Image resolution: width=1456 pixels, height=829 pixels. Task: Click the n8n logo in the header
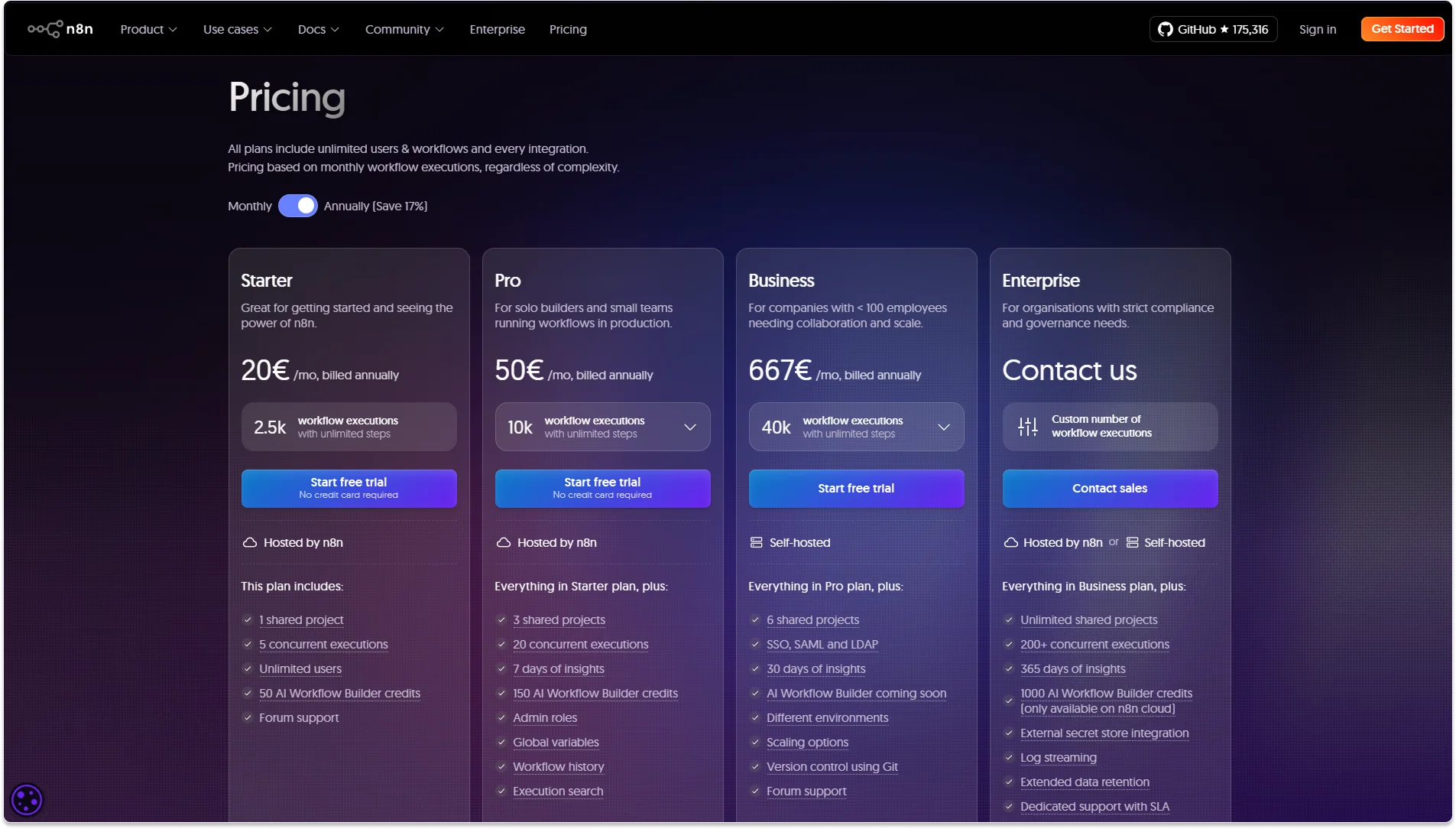[x=60, y=29]
